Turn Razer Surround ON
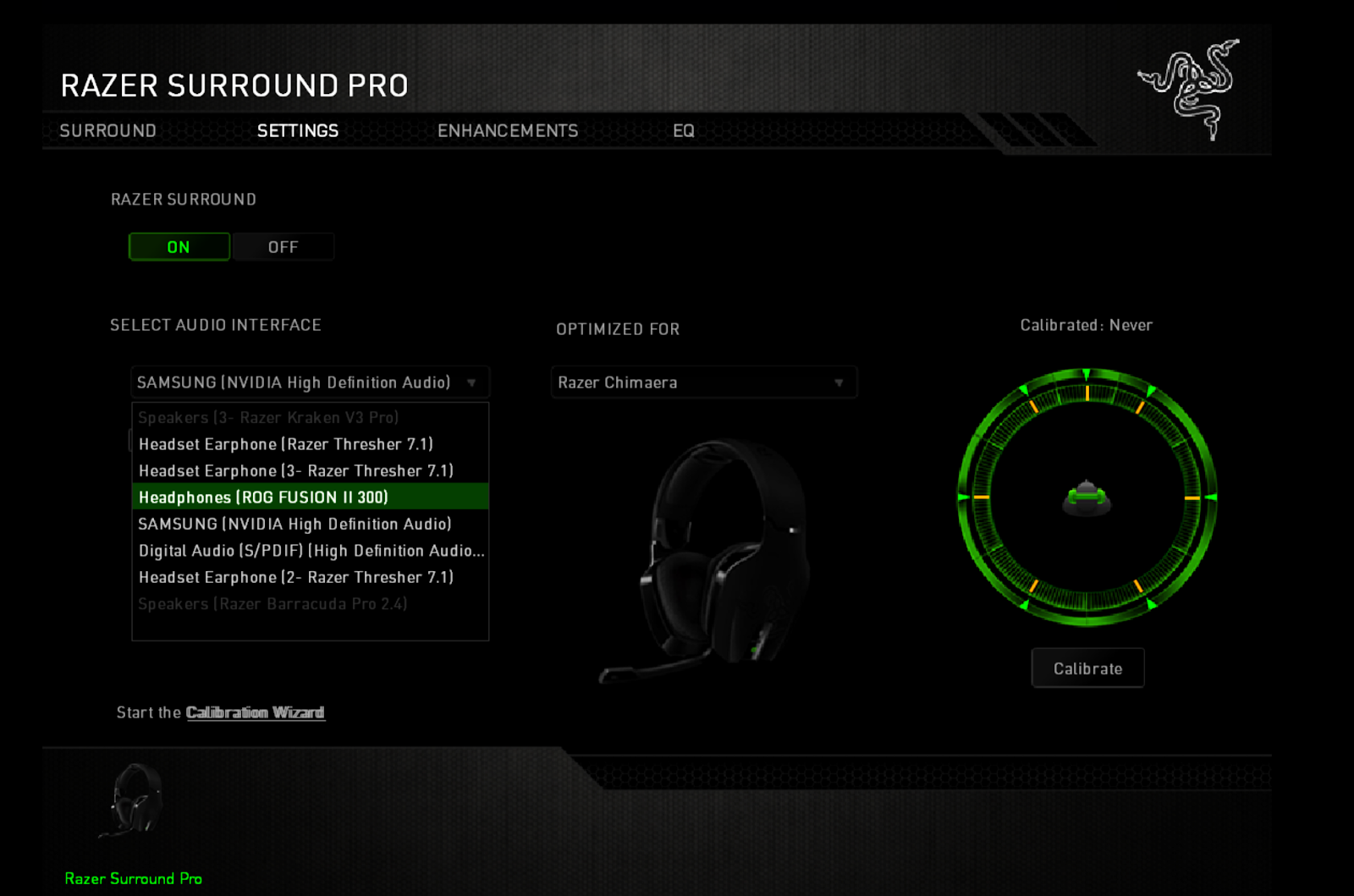This screenshot has height=896, width=1354. (x=179, y=247)
